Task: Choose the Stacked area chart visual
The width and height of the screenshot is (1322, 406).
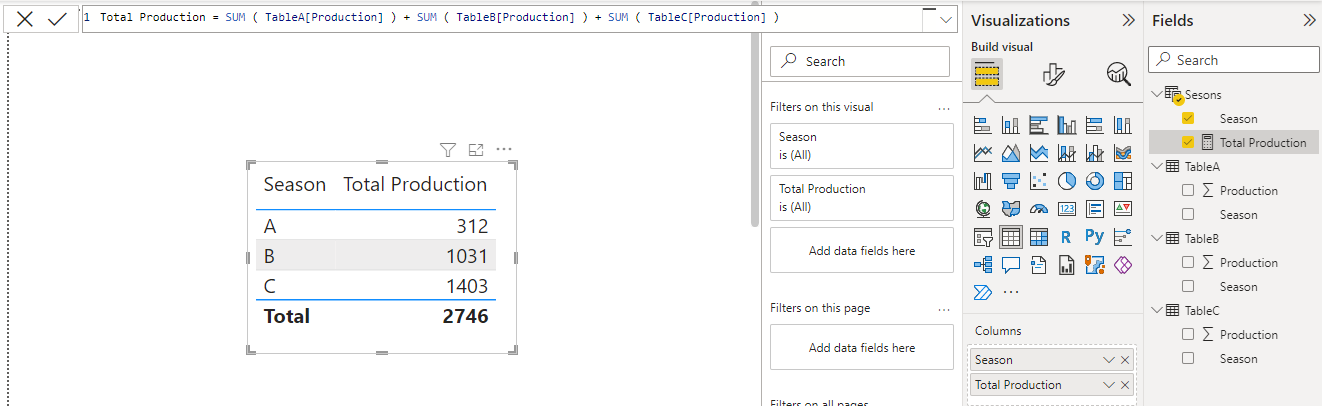Action: point(1039,153)
